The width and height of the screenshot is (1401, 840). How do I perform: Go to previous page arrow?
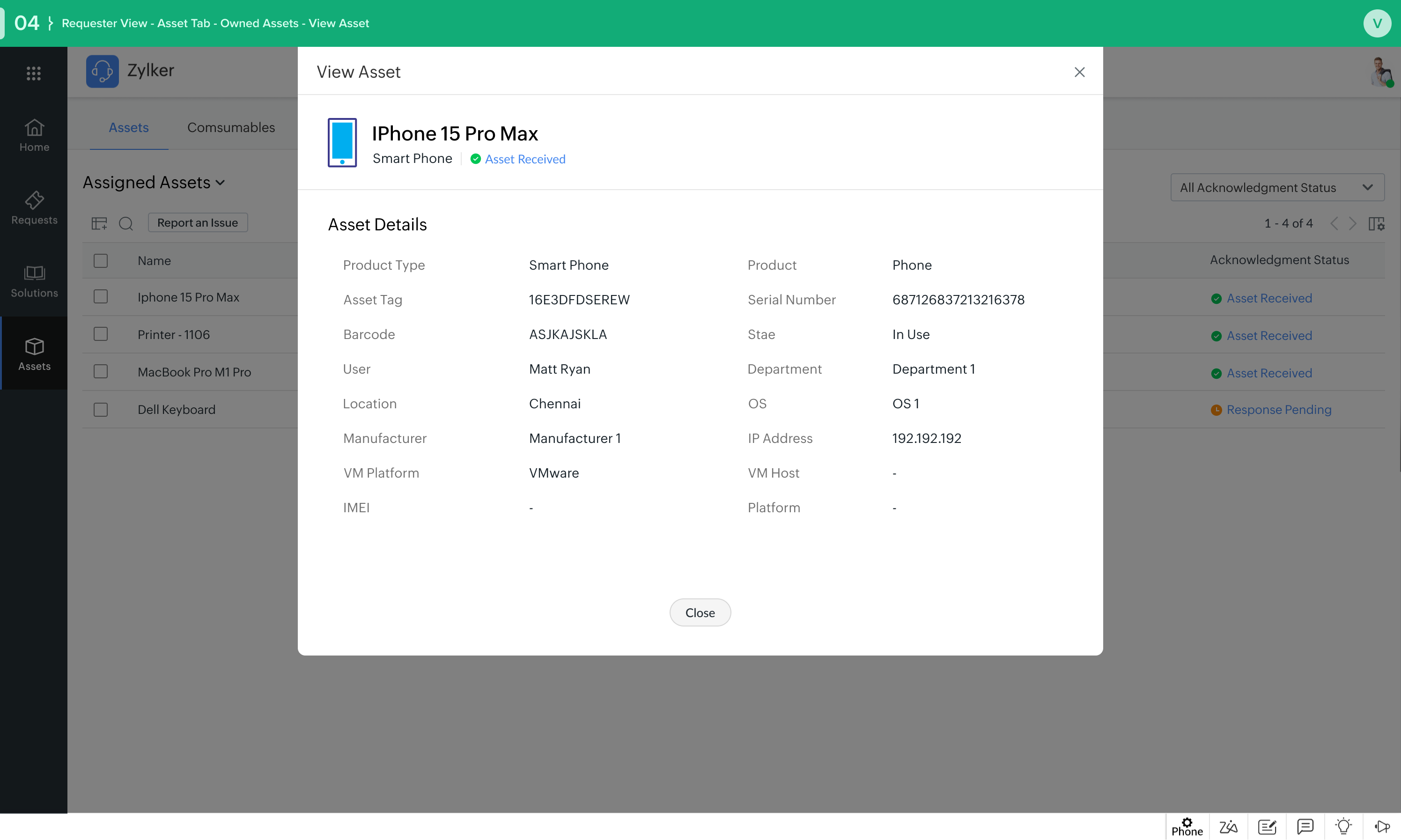point(1334,223)
